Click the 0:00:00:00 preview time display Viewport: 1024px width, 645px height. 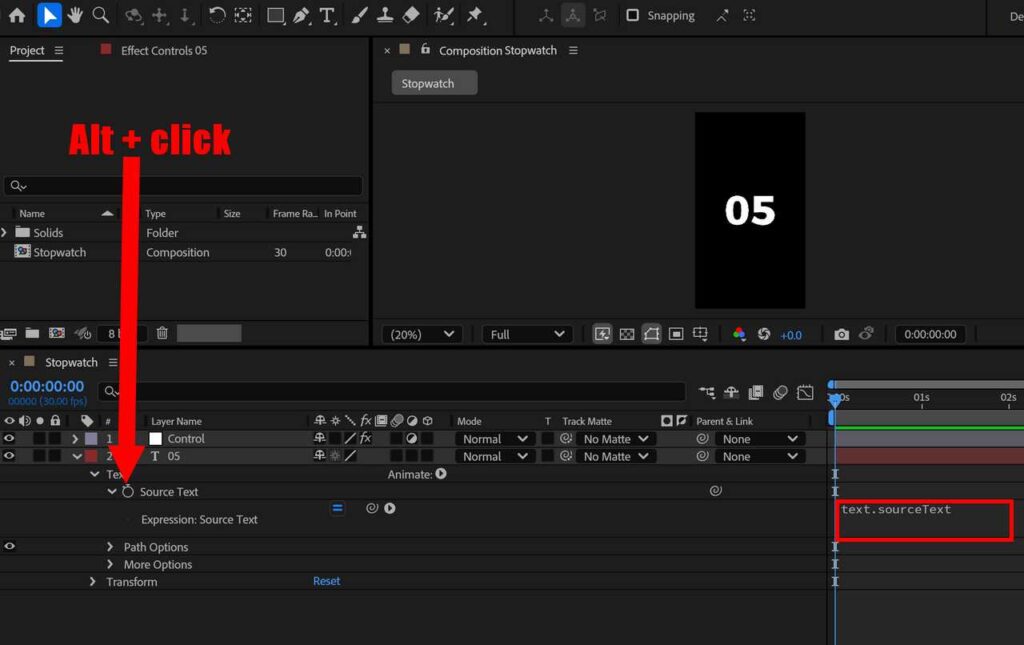click(x=930, y=334)
